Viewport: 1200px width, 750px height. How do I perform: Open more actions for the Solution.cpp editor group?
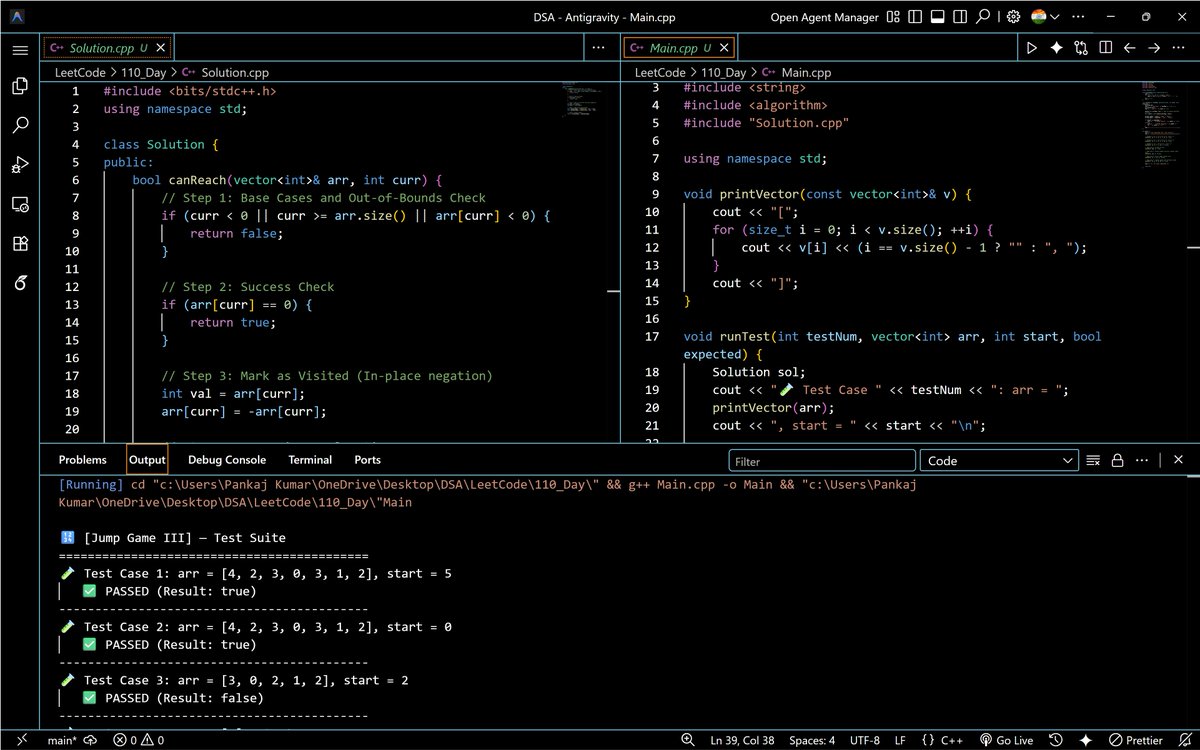click(x=598, y=48)
